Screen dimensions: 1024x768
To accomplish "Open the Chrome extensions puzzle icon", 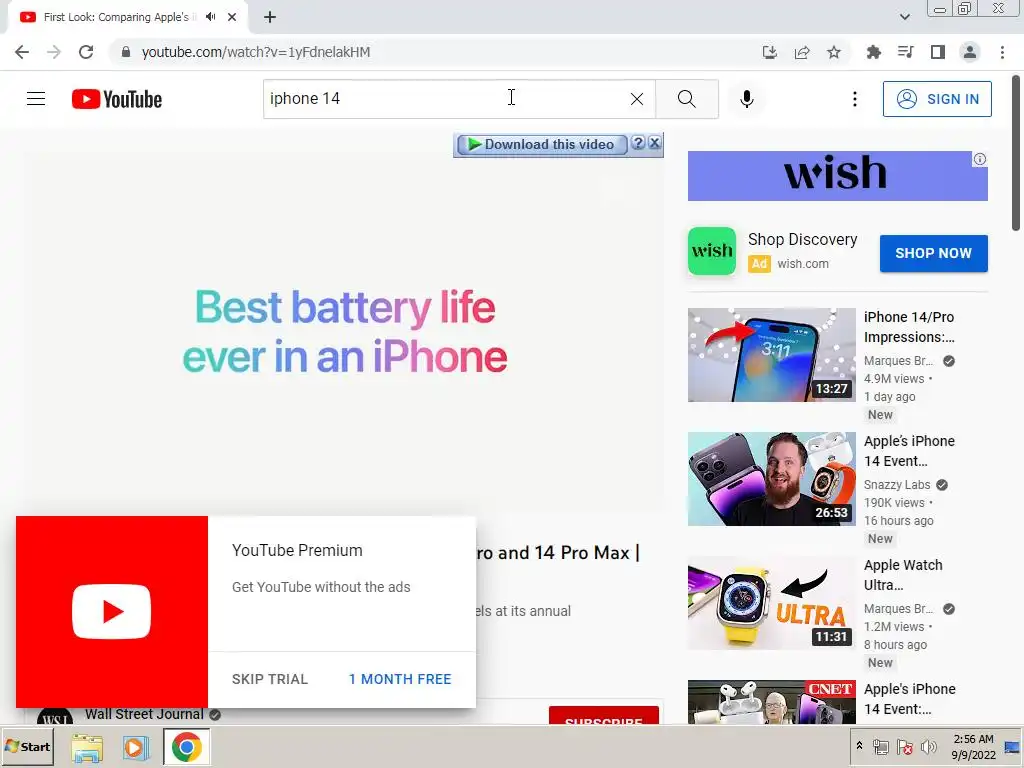I will [873, 52].
